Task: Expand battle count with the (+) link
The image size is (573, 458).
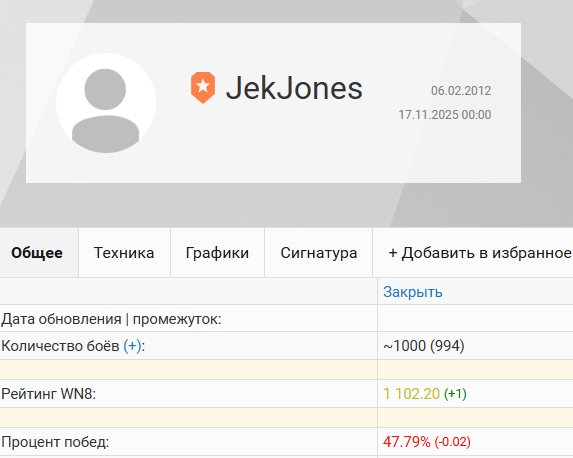Action: point(132,346)
